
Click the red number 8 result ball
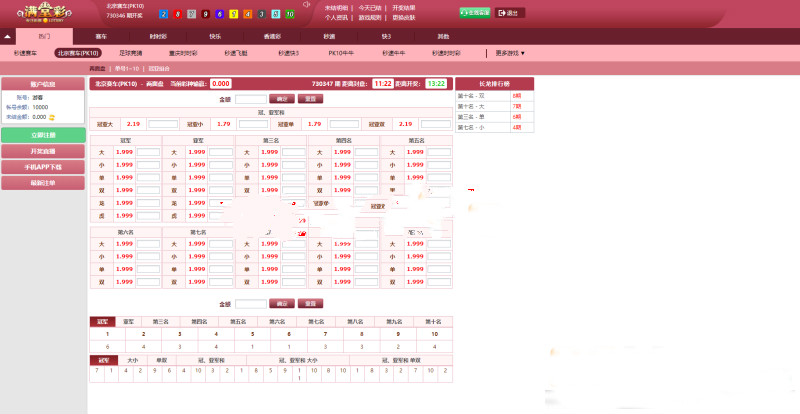pos(177,14)
